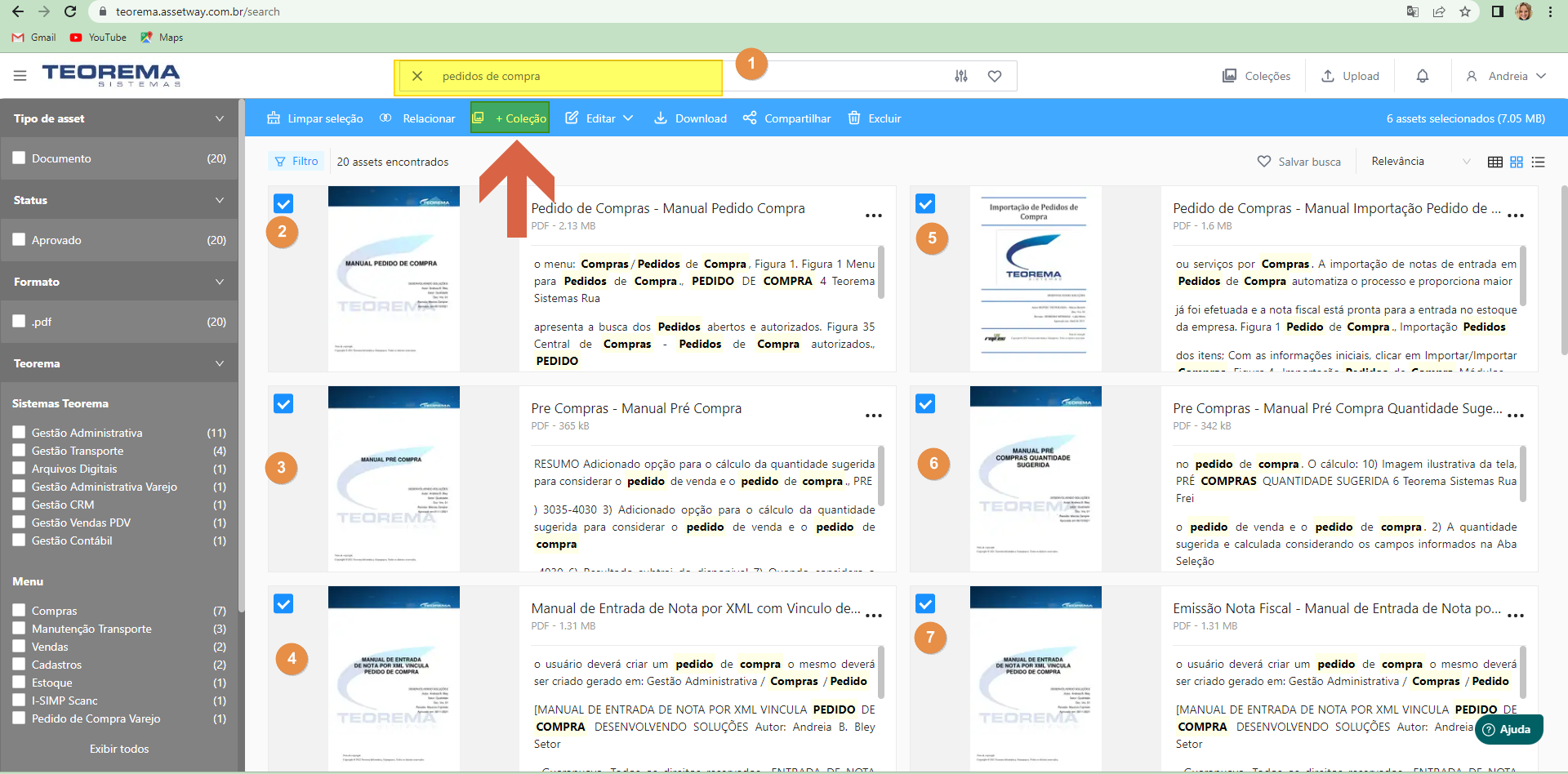Switch to list view layout icon
The width and height of the screenshot is (1568, 774).
(1539, 162)
